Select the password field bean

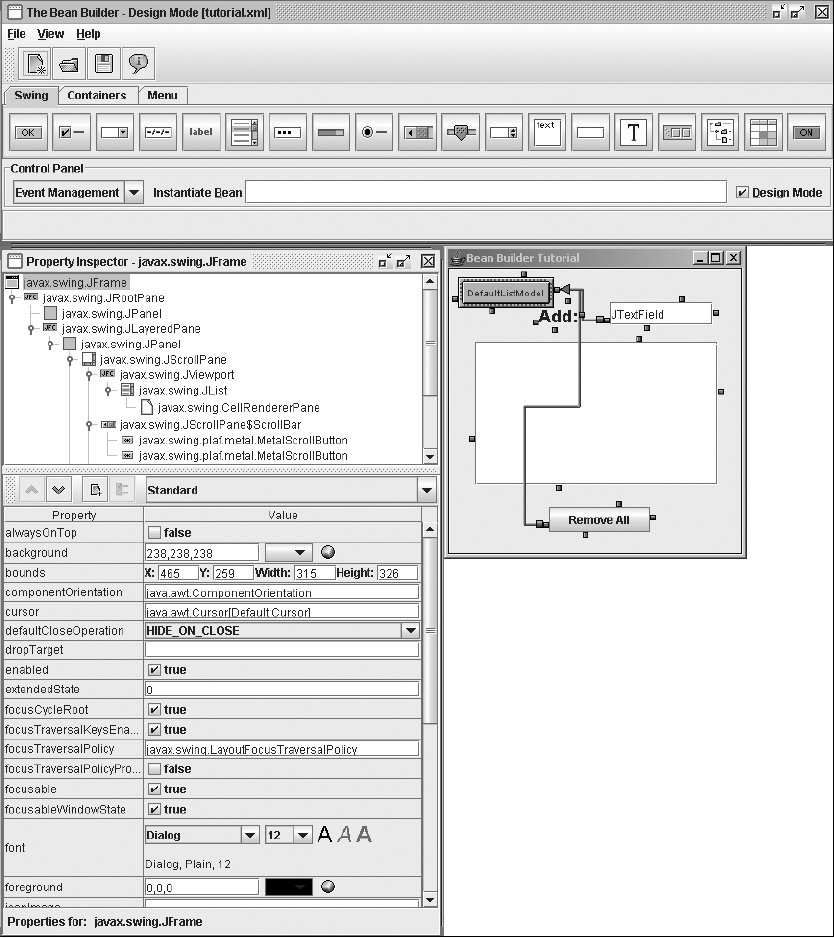[x=288, y=132]
